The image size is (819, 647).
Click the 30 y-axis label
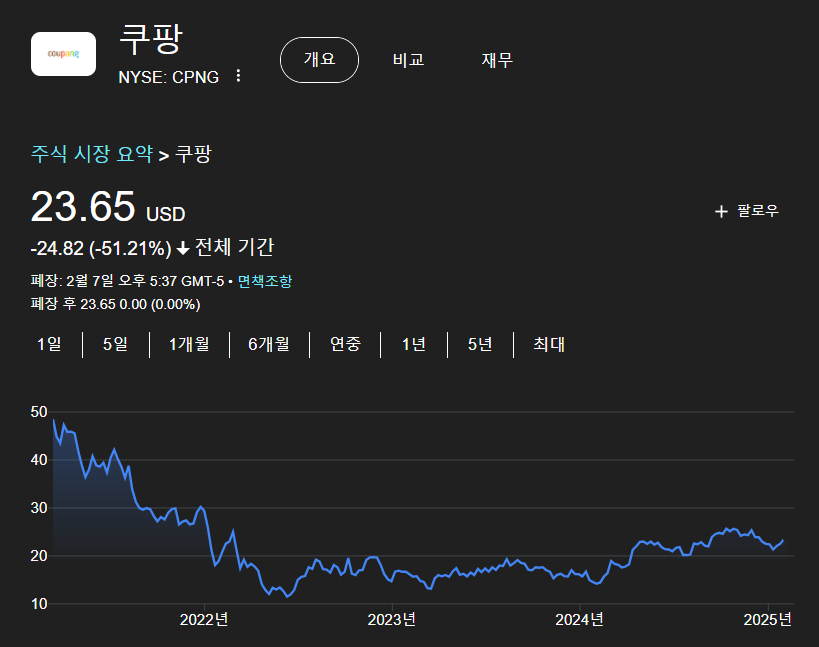click(39, 508)
